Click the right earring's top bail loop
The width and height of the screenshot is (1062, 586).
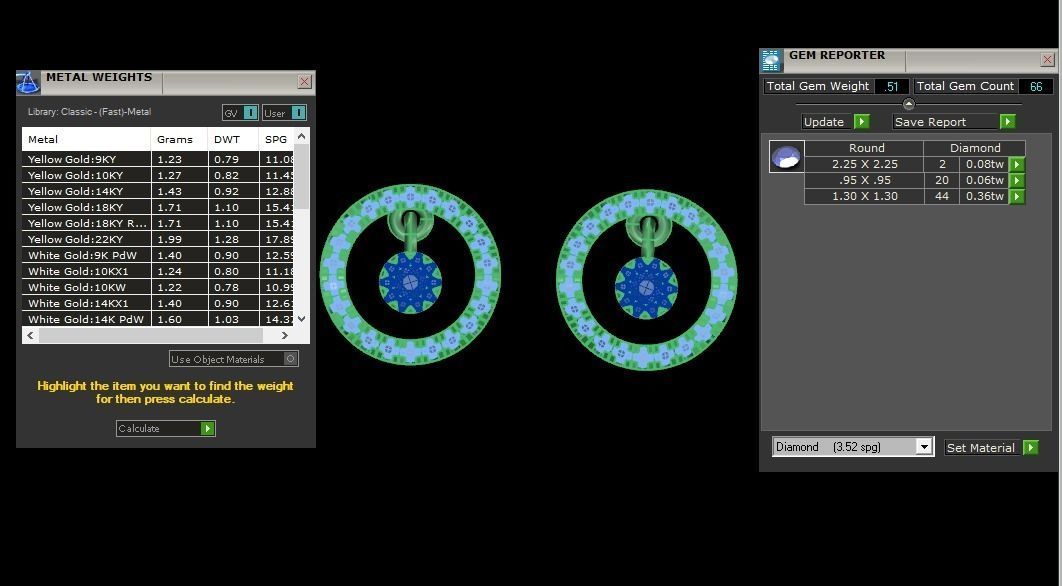648,229
